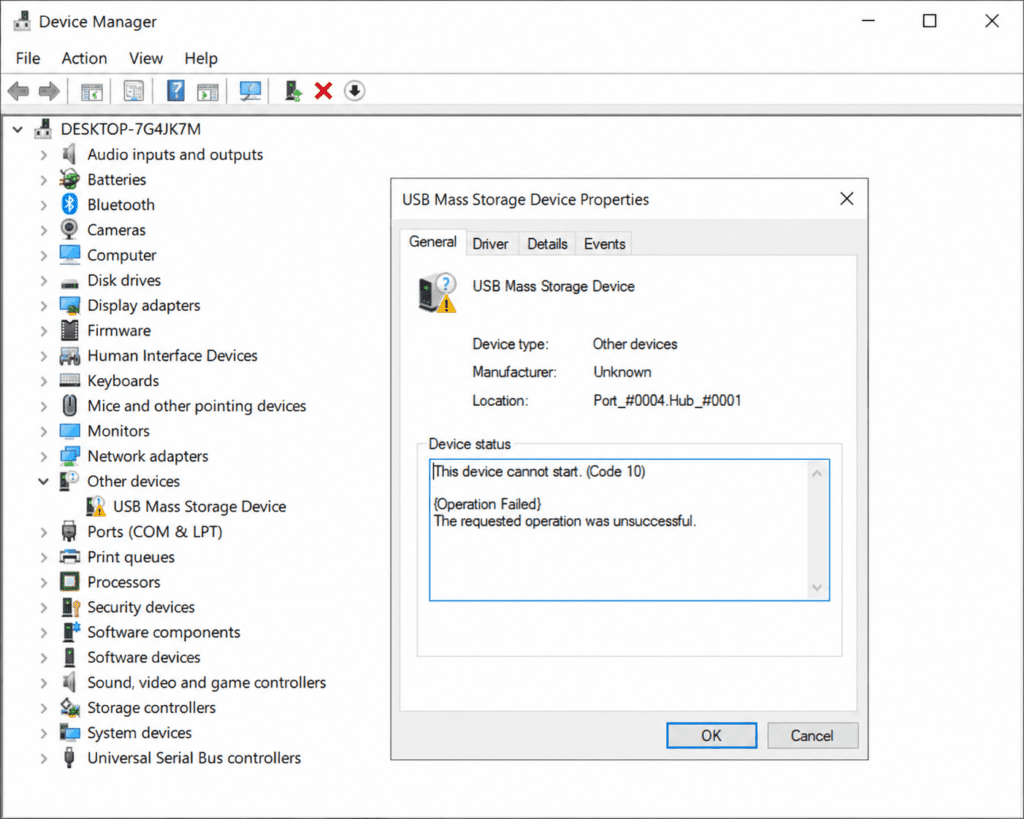1024x819 pixels.
Task: Expand Audio inputs and outputs
Action: (x=43, y=155)
